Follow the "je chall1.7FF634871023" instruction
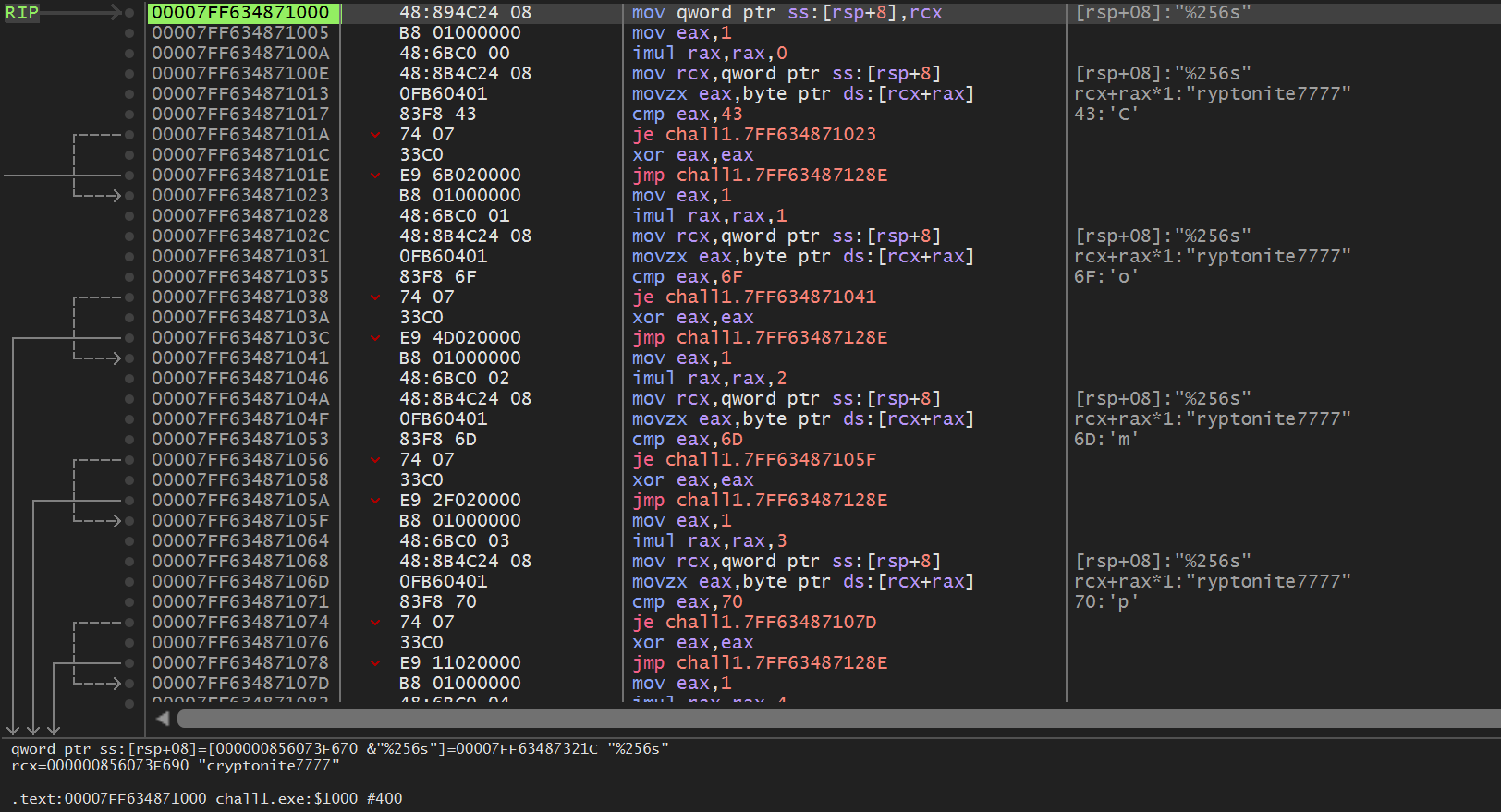 pos(753,135)
